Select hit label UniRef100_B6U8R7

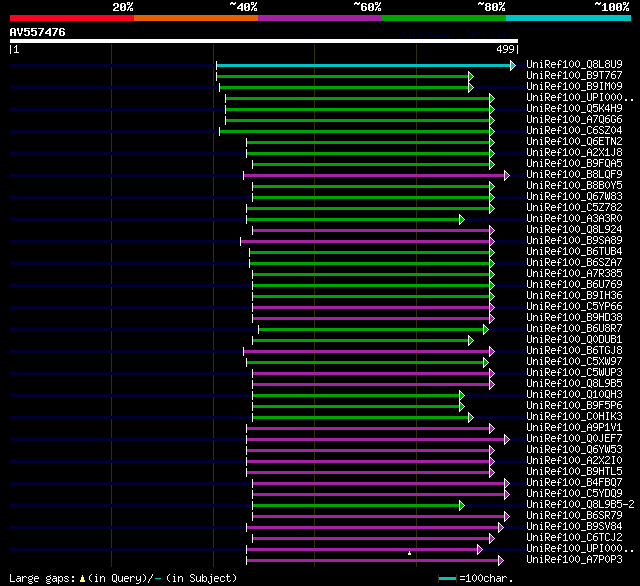click(574, 329)
